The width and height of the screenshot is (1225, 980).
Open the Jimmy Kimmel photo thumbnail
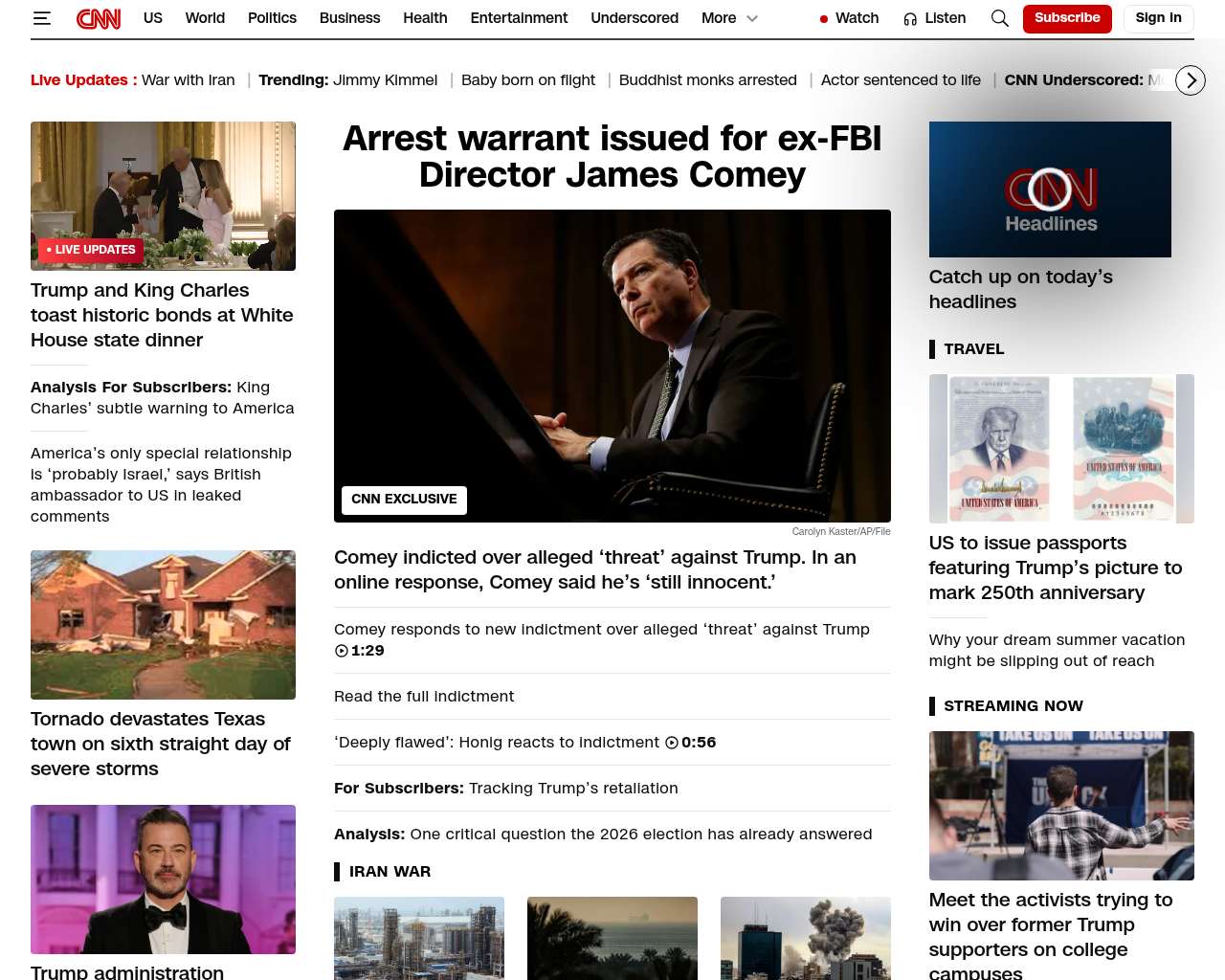click(x=163, y=880)
